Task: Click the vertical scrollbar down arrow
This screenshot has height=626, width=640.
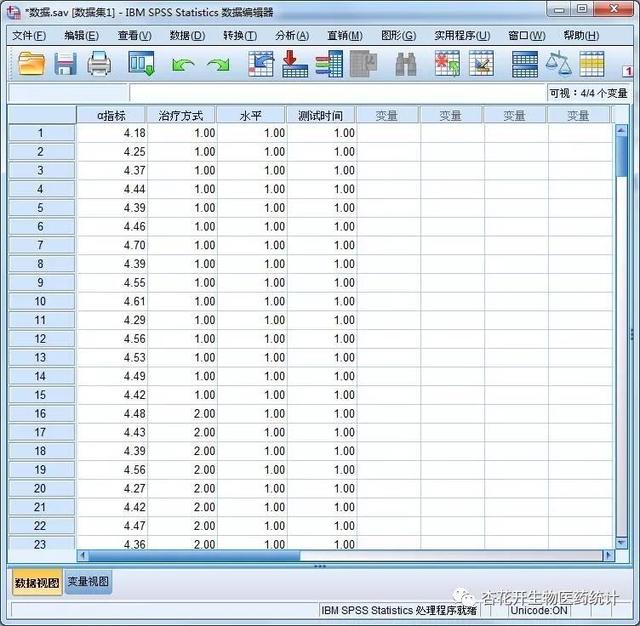Action: click(x=621, y=542)
